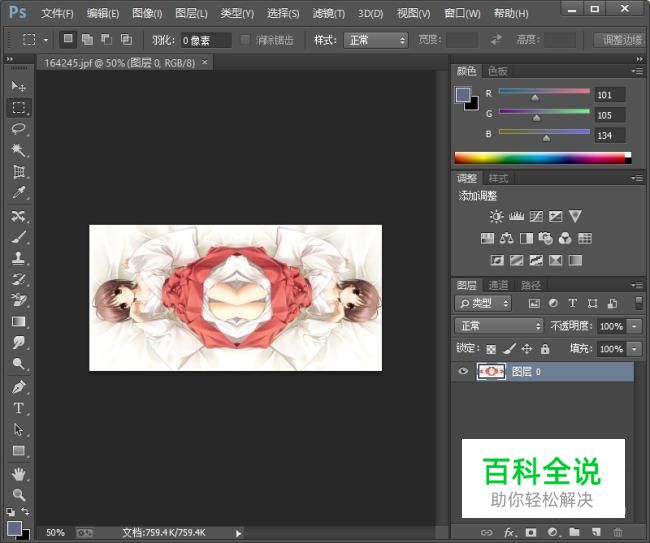Select the History Brush tool

coord(18,279)
